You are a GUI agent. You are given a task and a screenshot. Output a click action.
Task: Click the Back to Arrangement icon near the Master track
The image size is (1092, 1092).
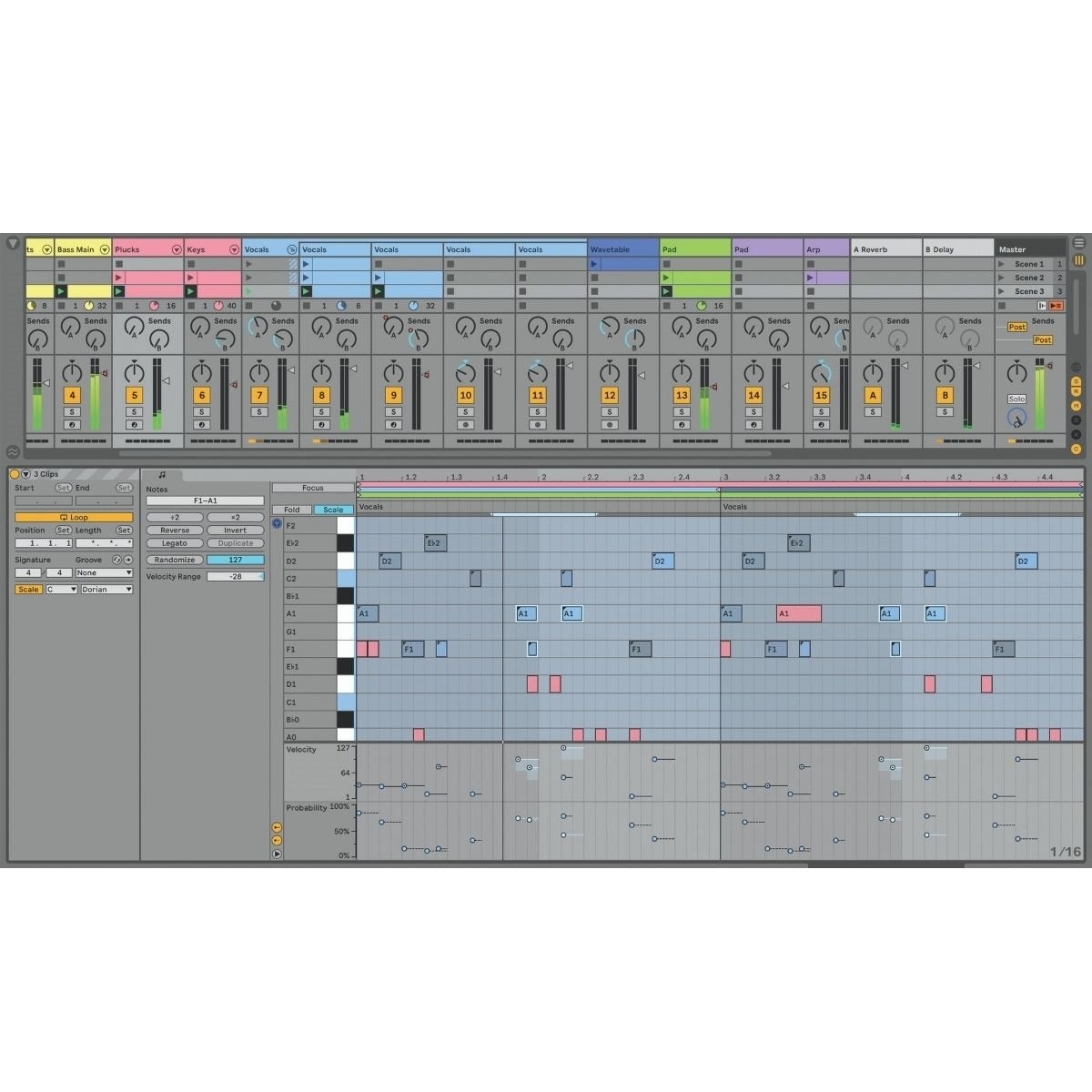pyautogui.click(x=1054, y=305)
